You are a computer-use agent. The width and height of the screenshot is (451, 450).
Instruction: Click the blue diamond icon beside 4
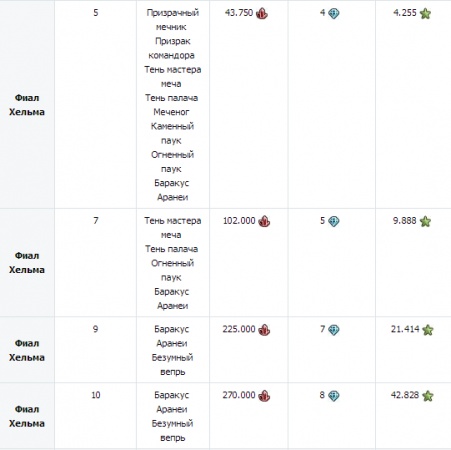click(334, 13)
